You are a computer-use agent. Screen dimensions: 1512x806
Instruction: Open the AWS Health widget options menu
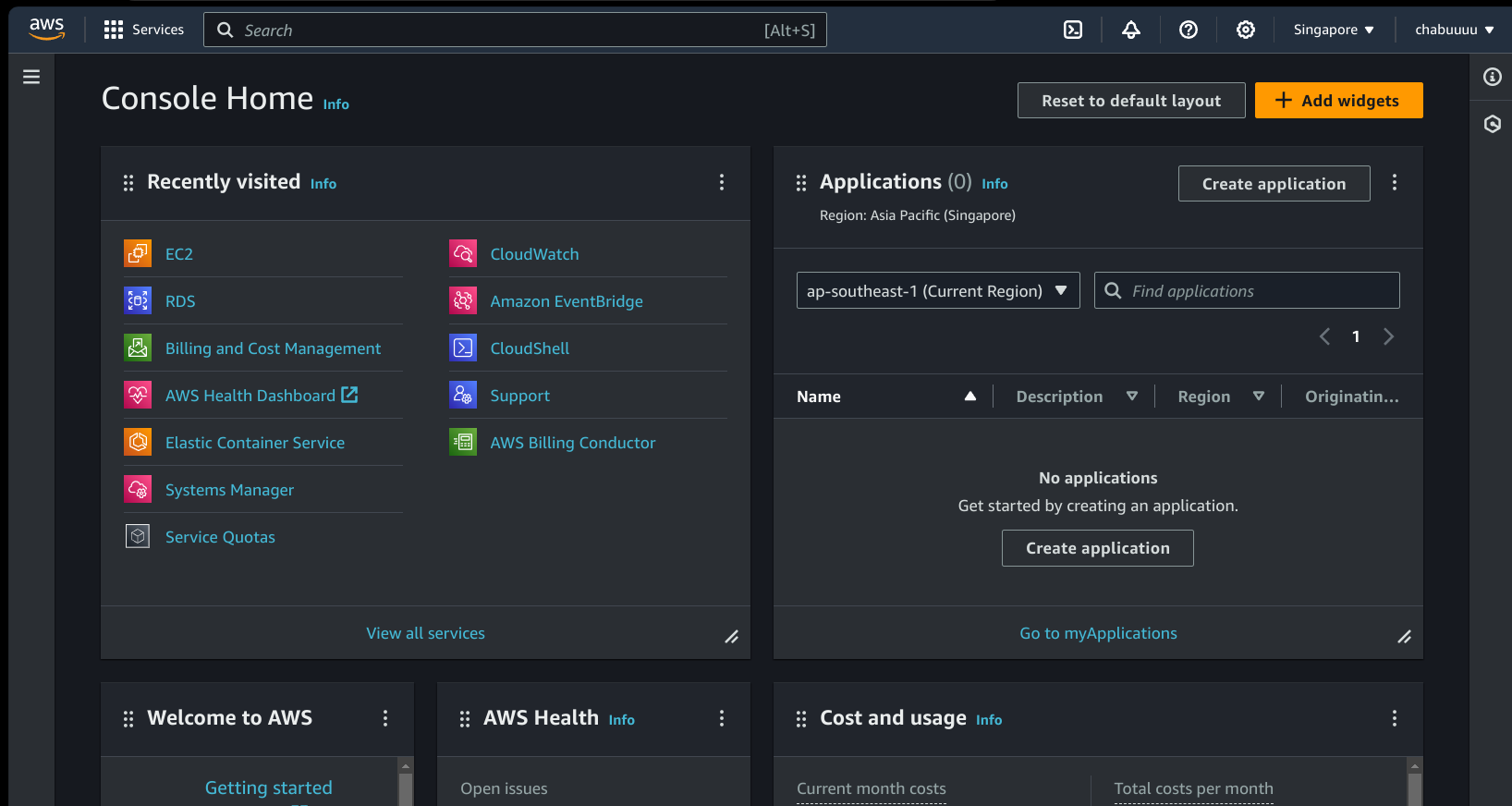pos(722,718)
